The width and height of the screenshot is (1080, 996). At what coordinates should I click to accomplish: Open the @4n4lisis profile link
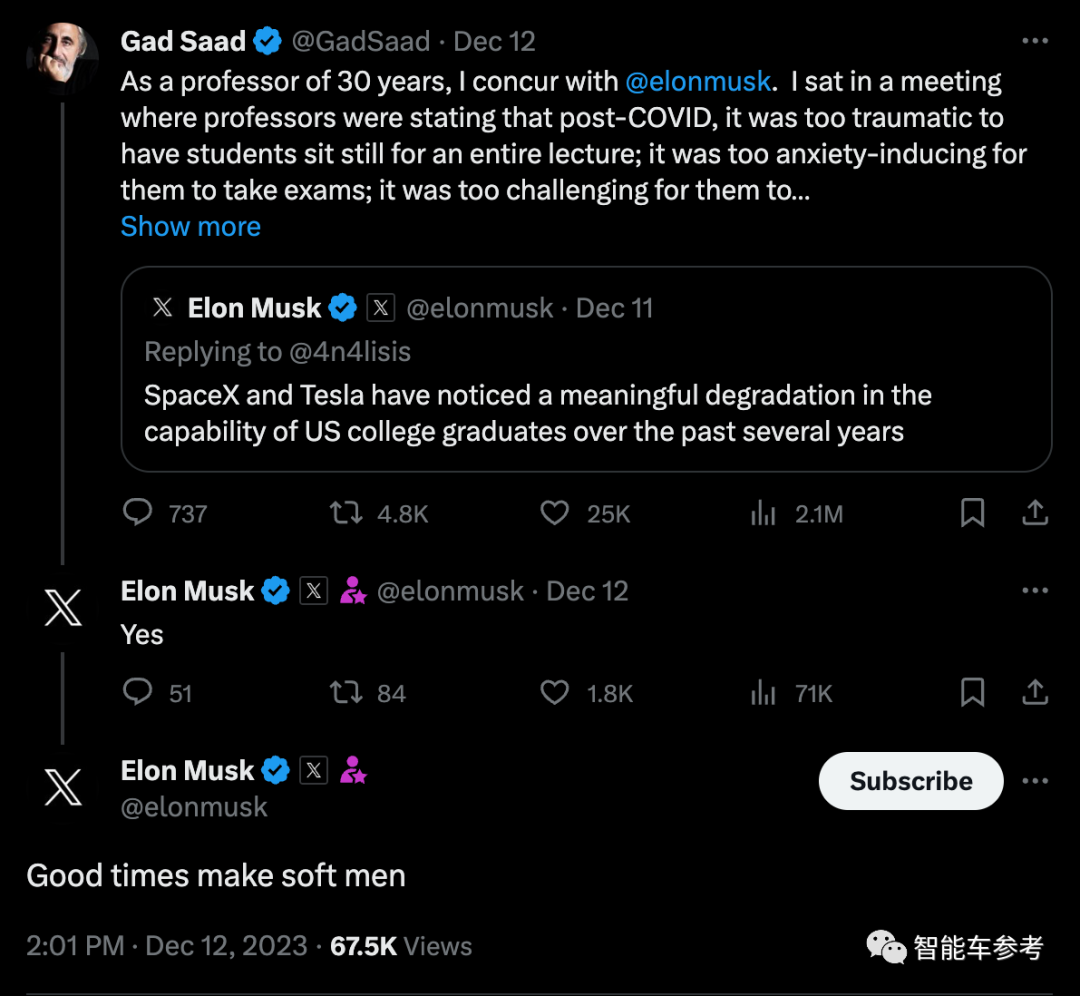tap(348, 352)
